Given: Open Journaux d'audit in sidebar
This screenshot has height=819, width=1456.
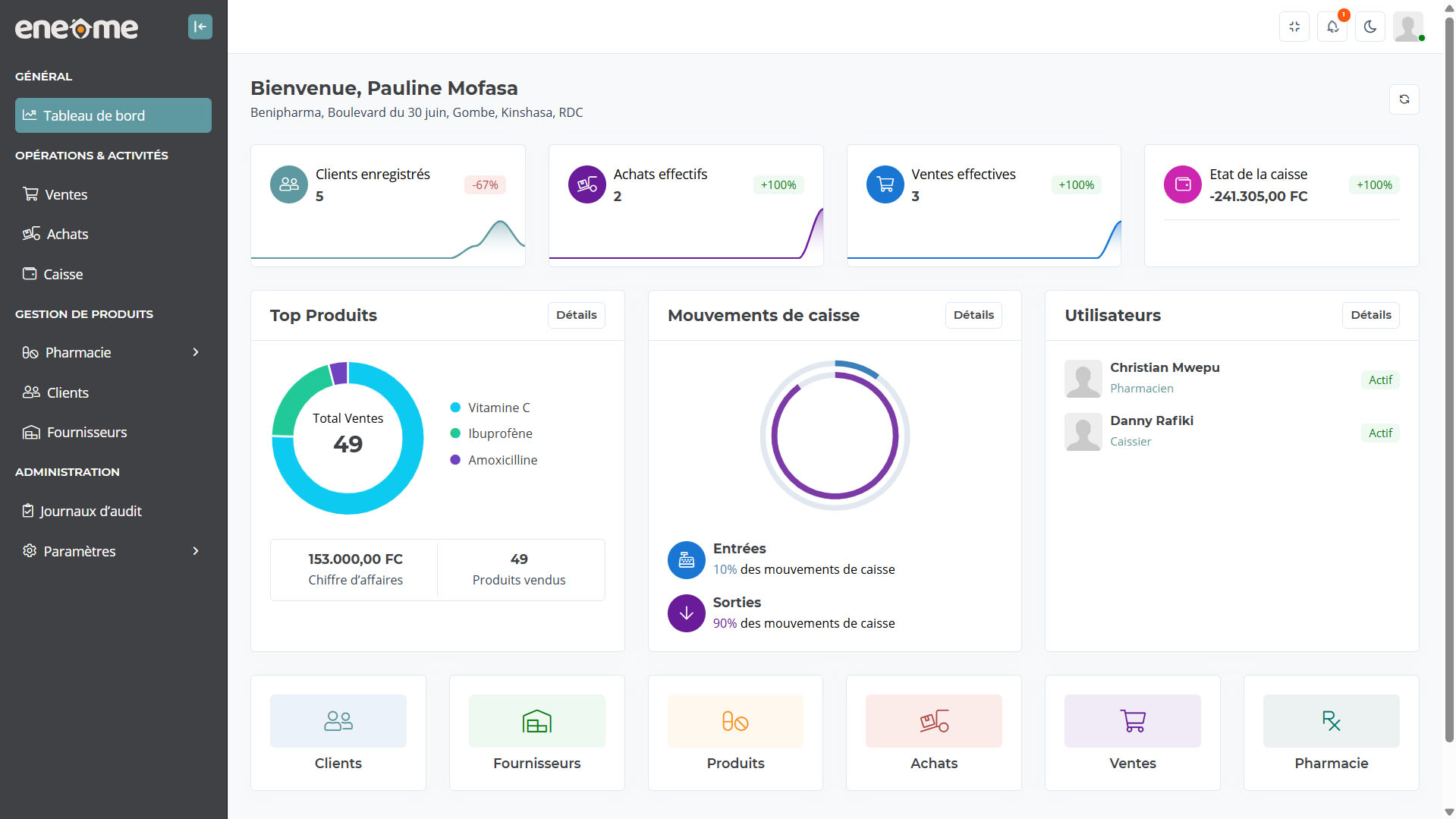Looking at the screenshot, I should point(90,512).
